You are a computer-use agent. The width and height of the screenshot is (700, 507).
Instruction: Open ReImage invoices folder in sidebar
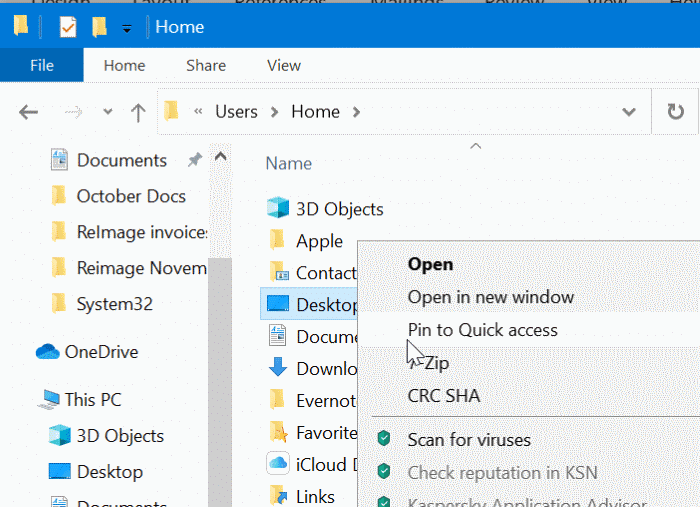(142, 233)
